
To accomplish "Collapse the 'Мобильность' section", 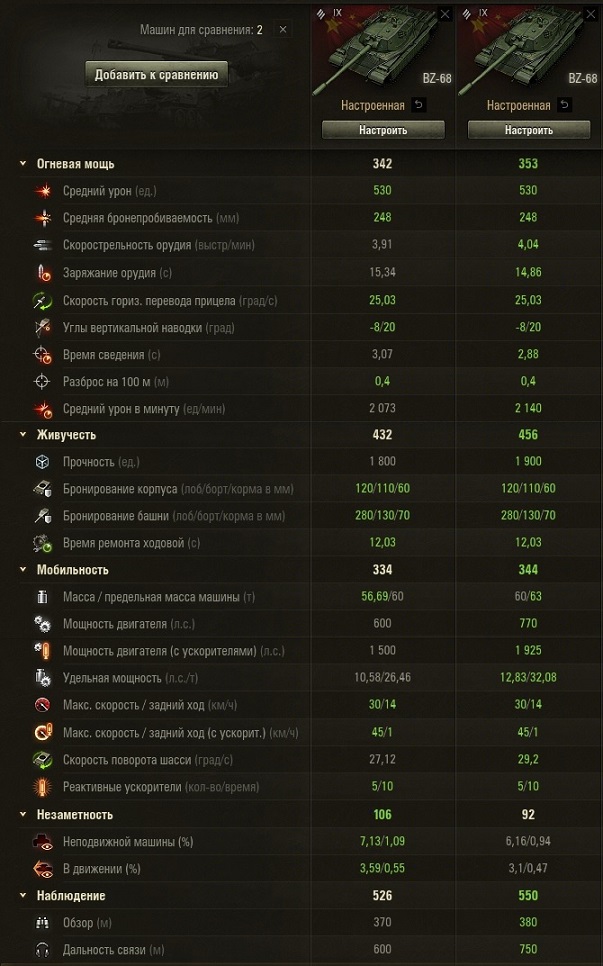I will coord(23,570).
